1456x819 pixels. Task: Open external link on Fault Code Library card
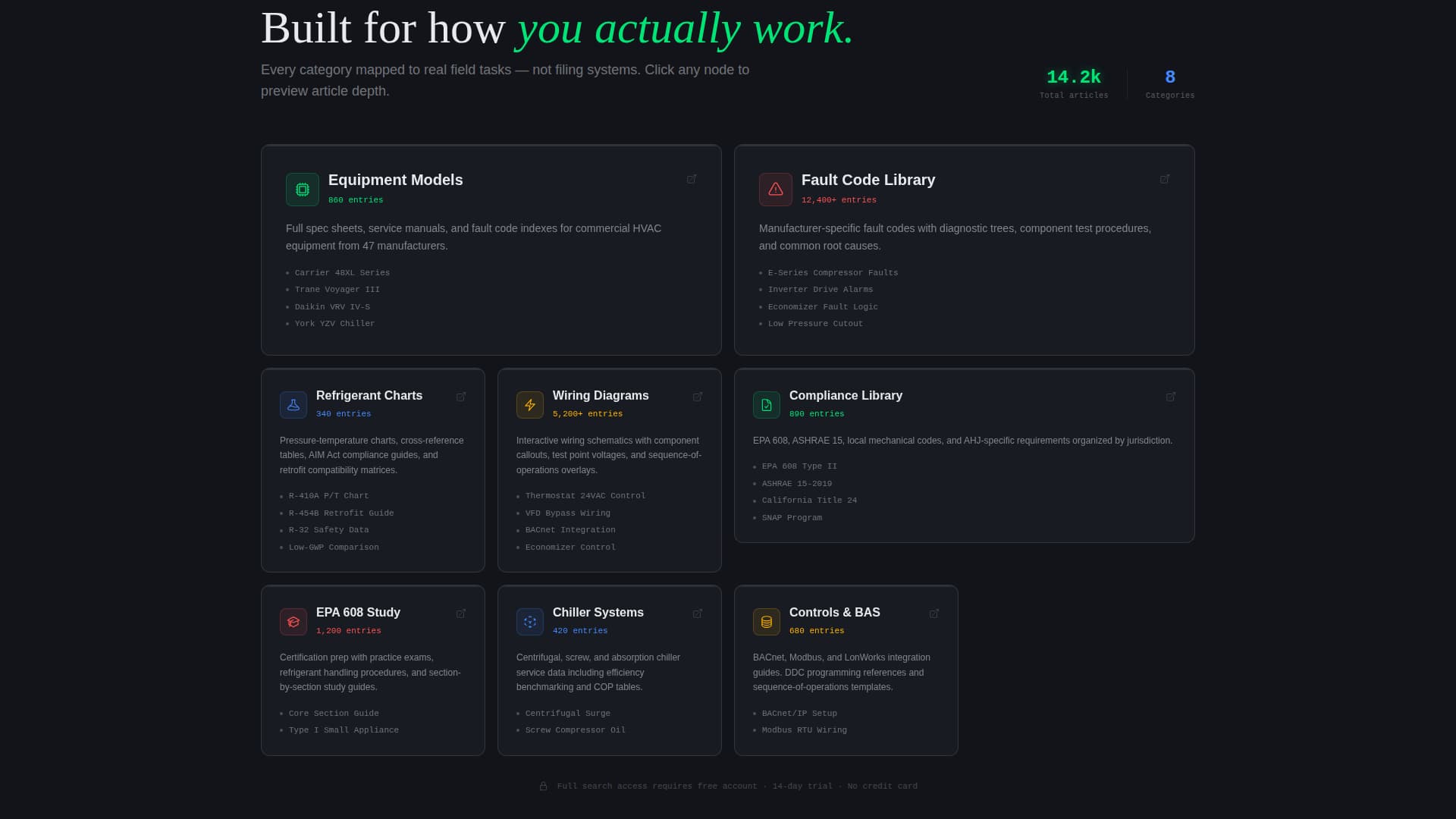[1165, 179]
